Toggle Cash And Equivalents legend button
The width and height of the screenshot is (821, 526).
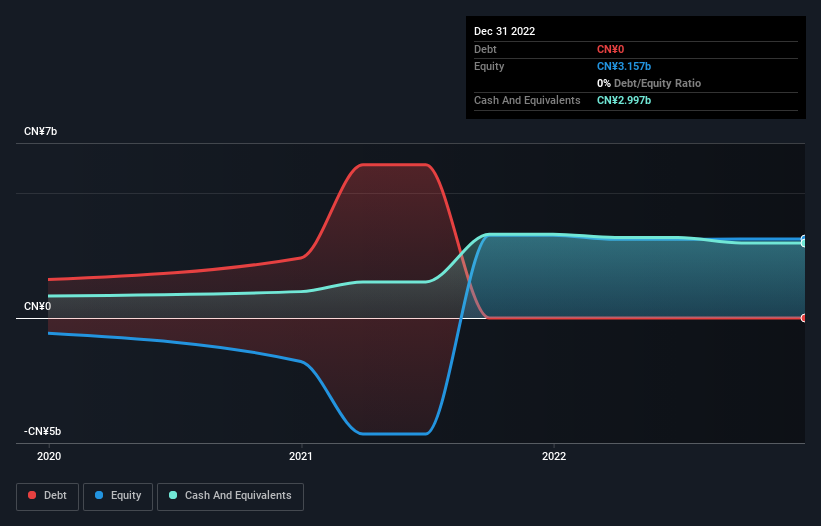tap(230, 496)
